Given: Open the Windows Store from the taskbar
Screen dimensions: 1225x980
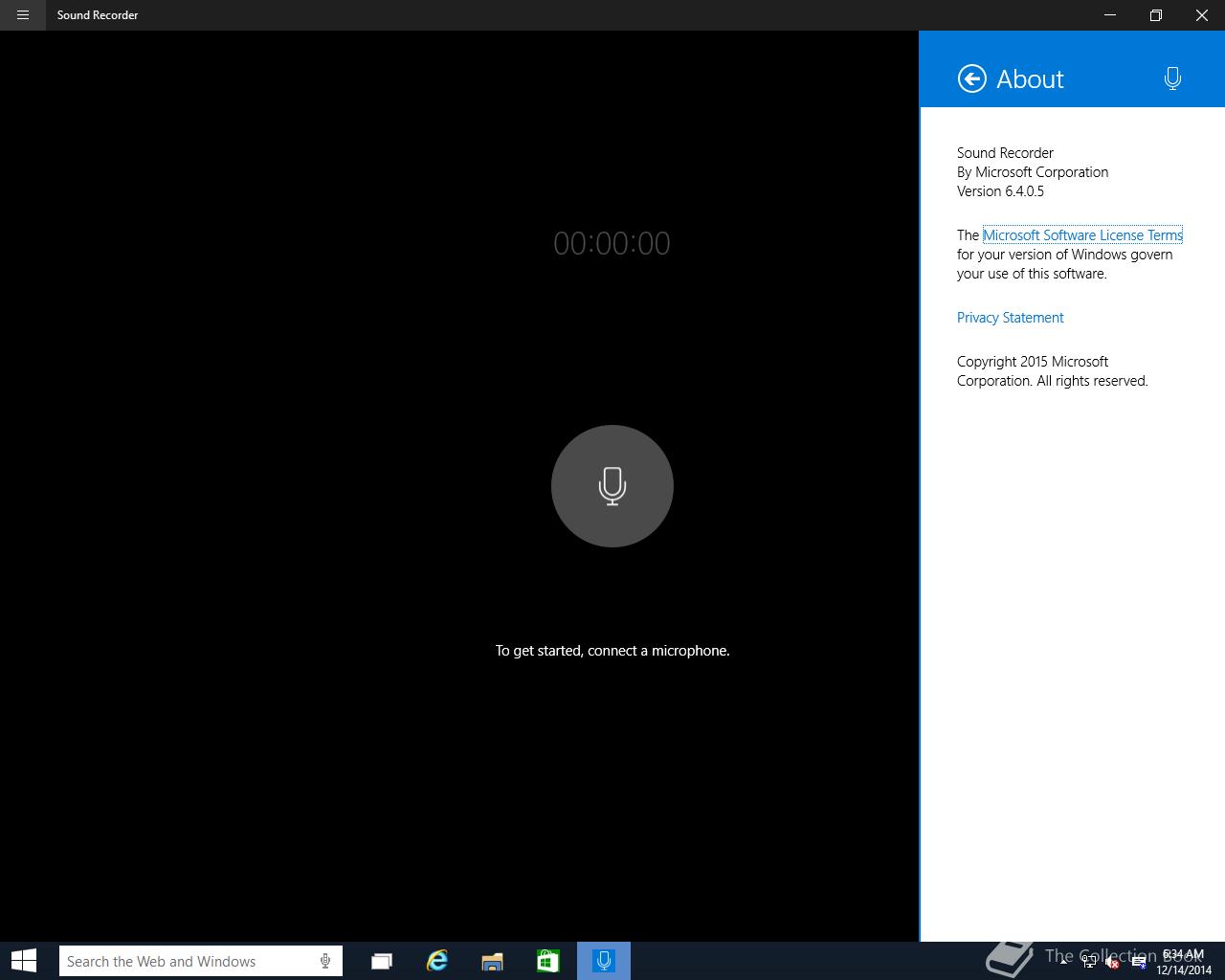Looking at the screenshot, I should click(548, 961).
